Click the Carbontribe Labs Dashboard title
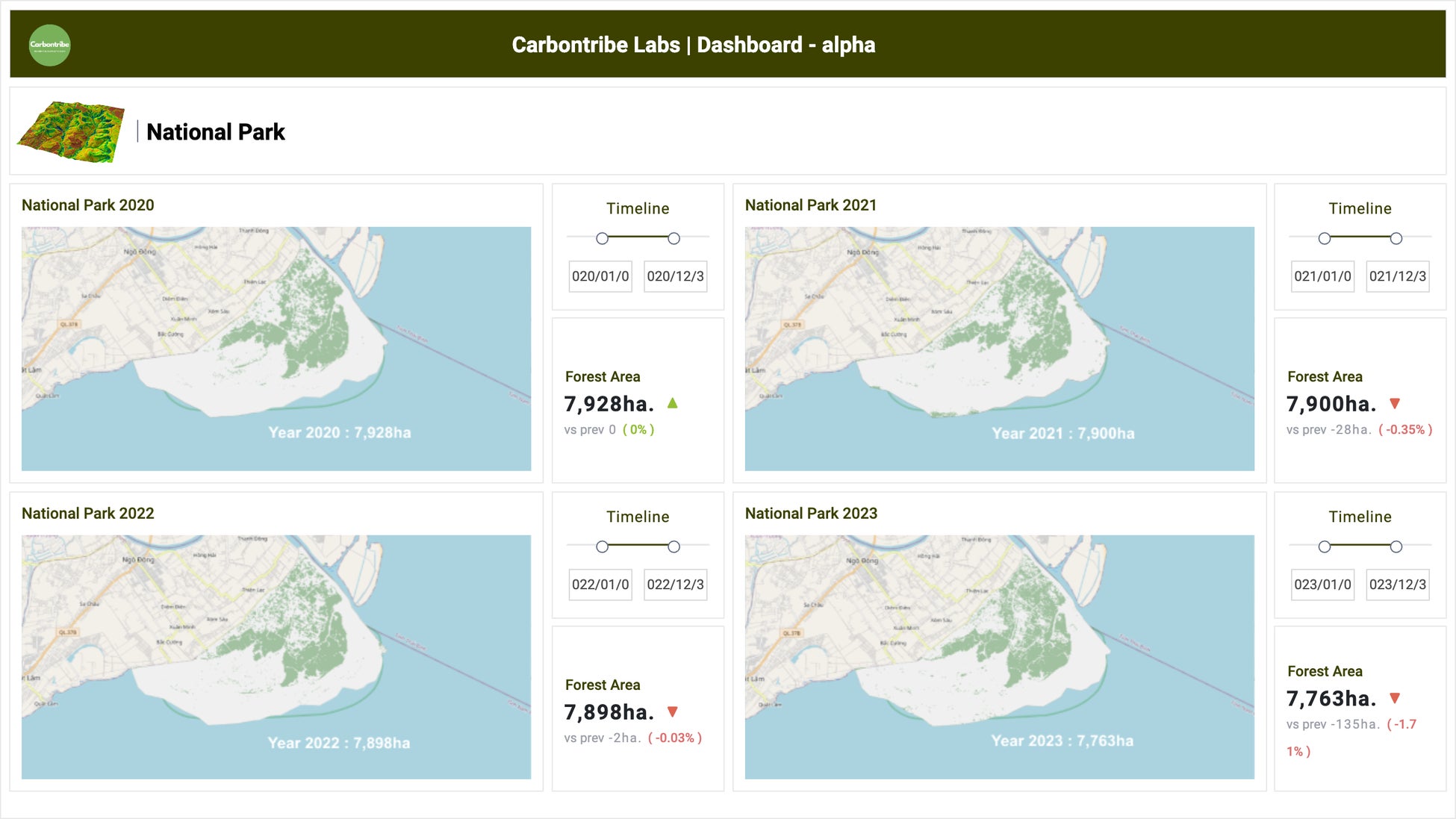Viewport: 1456px width, 819px height. (693, 45)
